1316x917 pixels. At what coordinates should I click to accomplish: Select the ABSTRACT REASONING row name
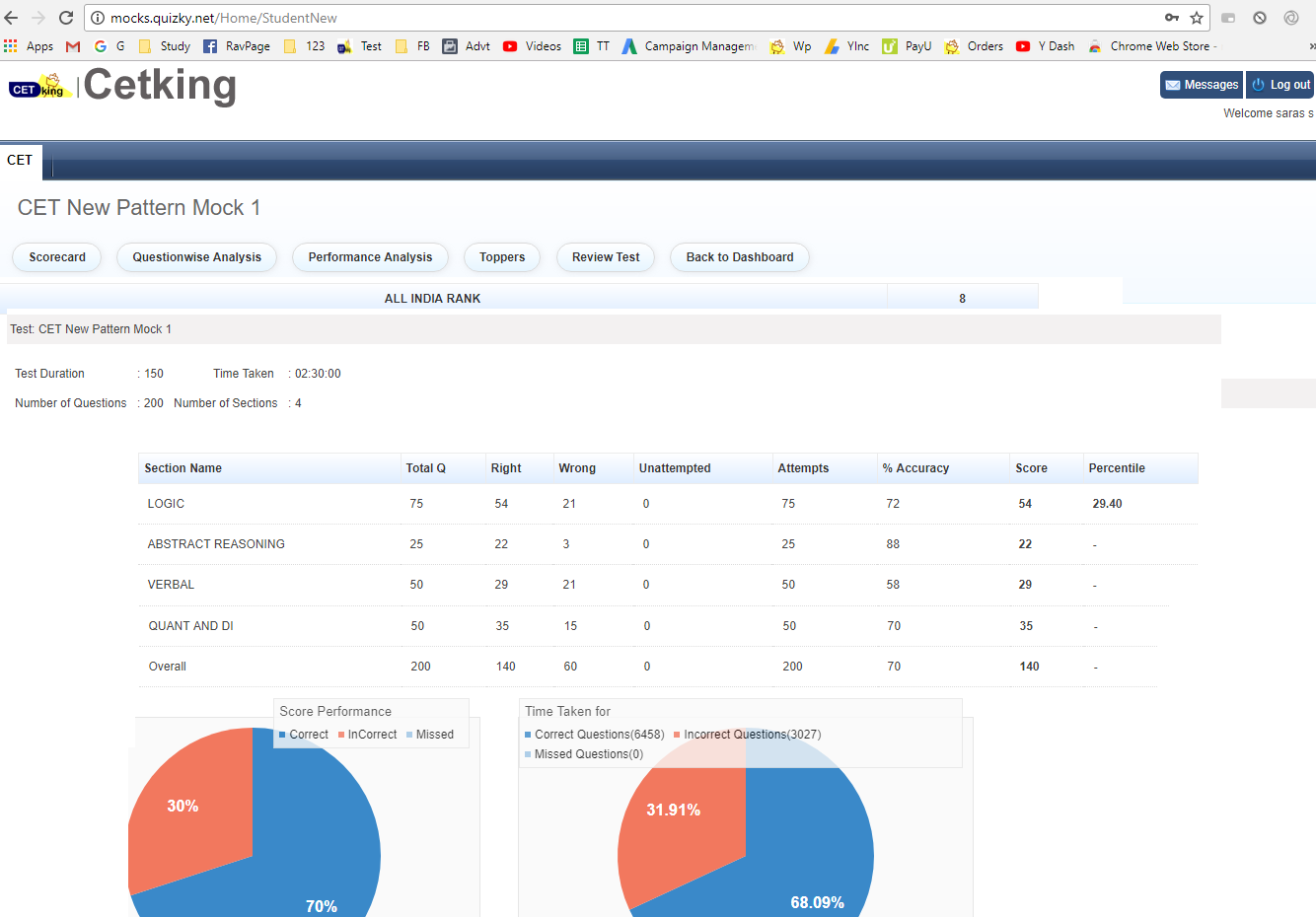point(216,544)
